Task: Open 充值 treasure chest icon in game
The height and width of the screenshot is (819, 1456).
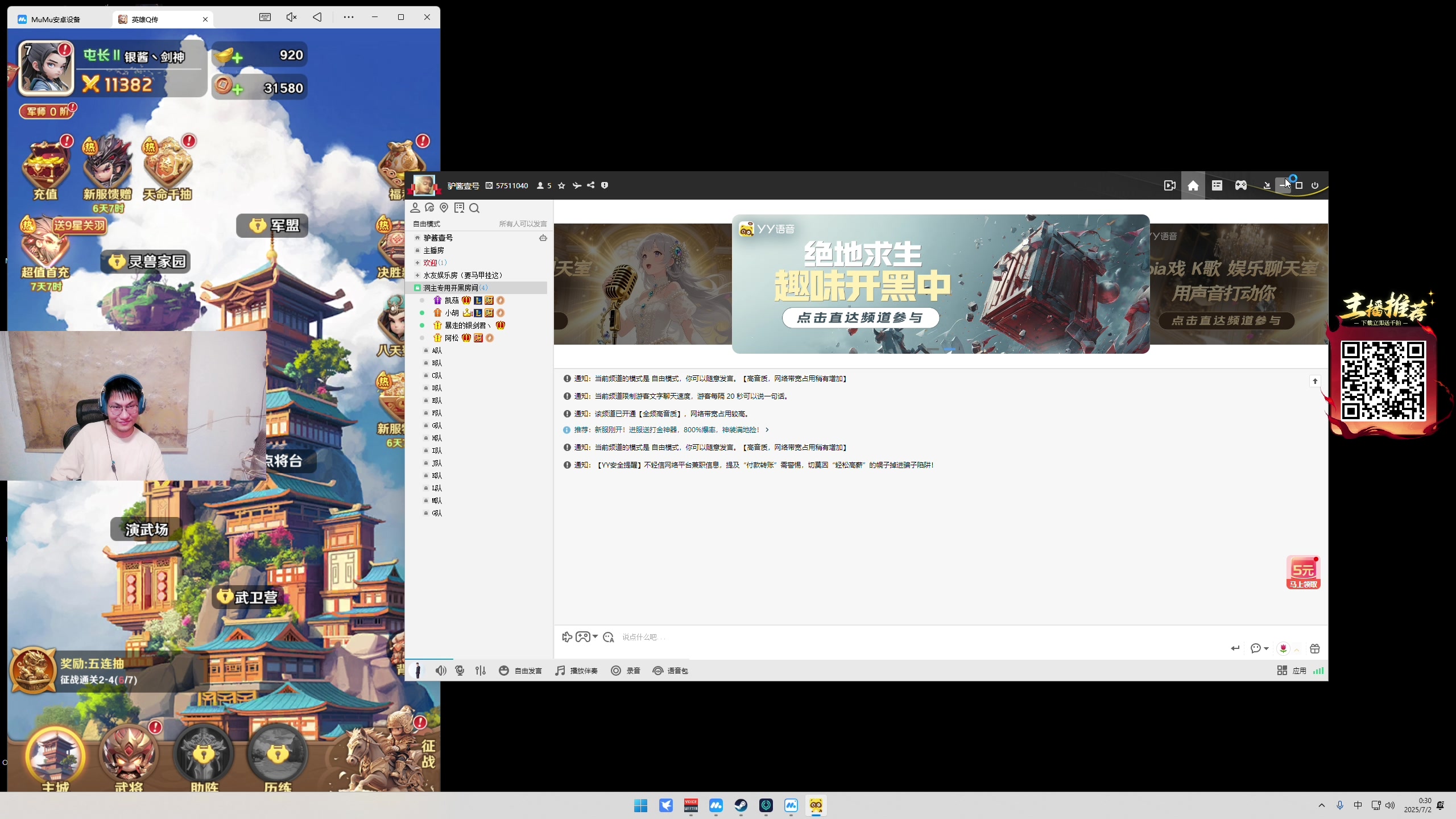Action: point(45,169)
